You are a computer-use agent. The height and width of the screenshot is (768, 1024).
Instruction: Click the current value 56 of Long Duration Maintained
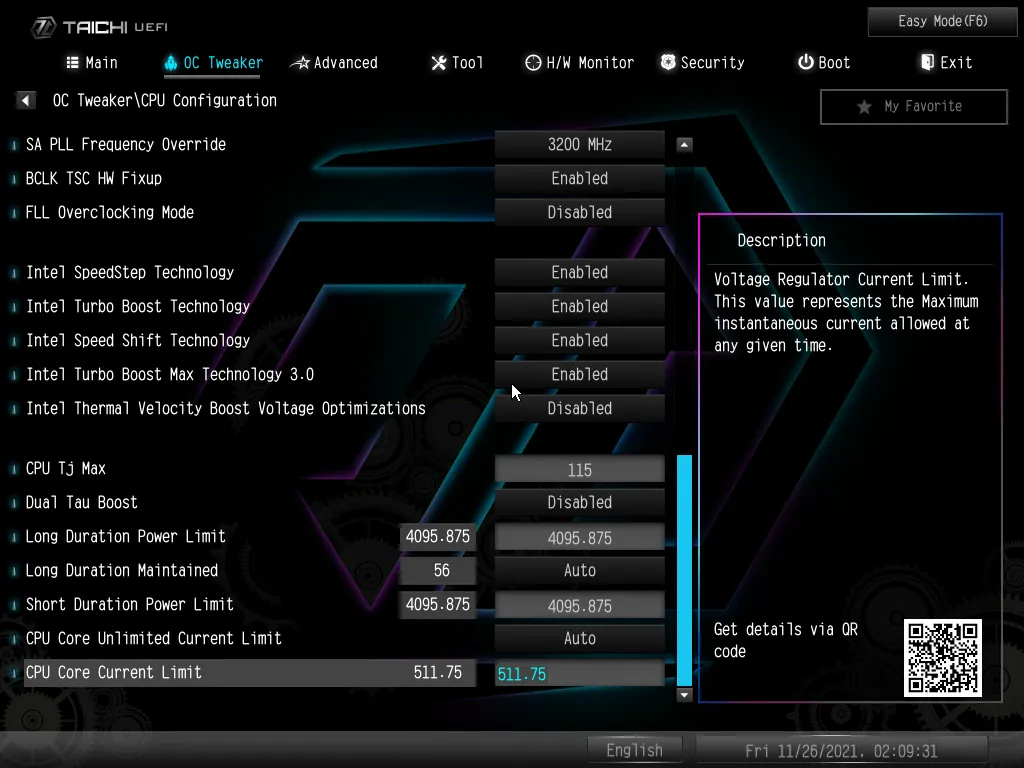[438, 570]
